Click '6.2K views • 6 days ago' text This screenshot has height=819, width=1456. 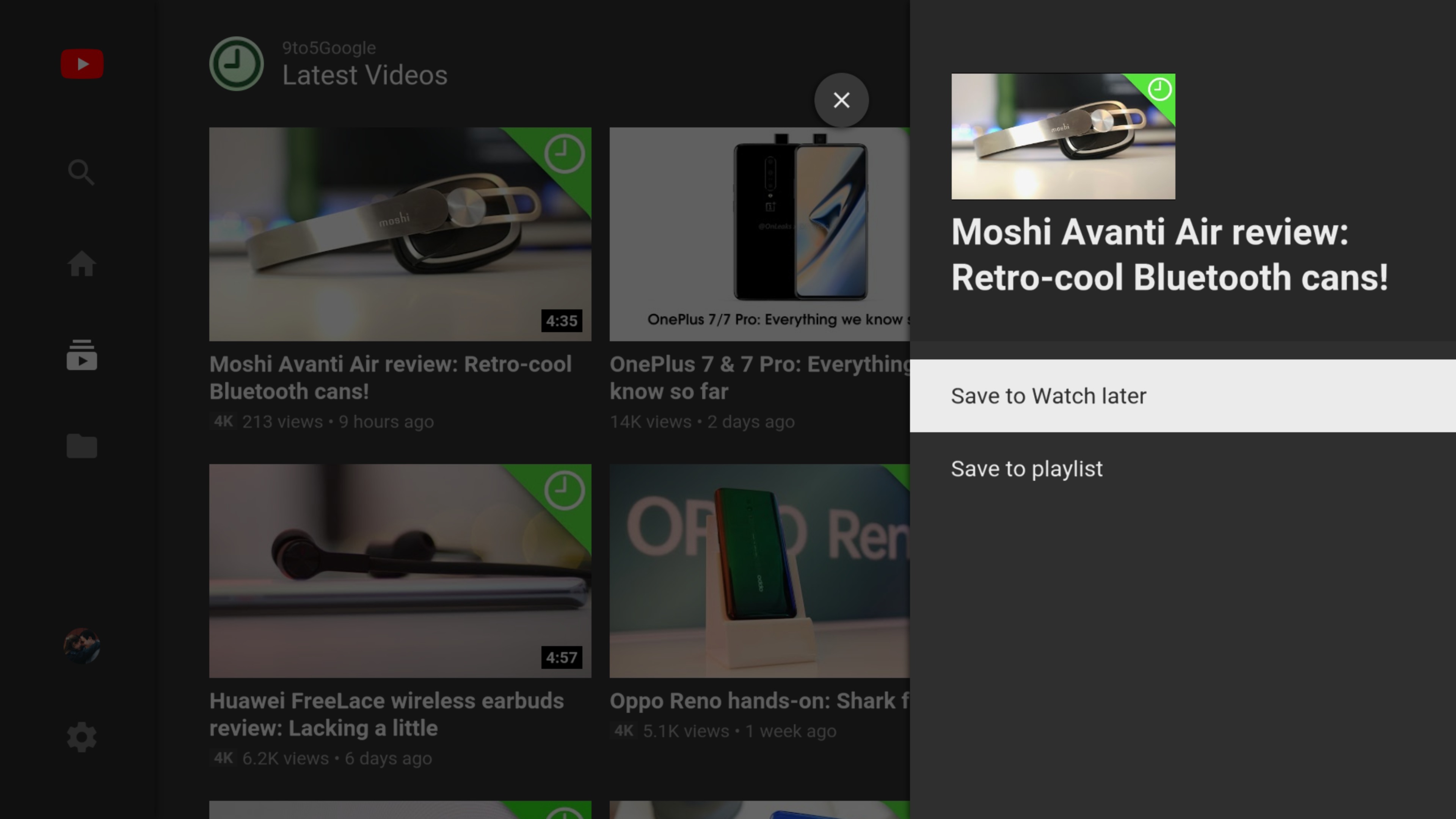pos(337,758)
